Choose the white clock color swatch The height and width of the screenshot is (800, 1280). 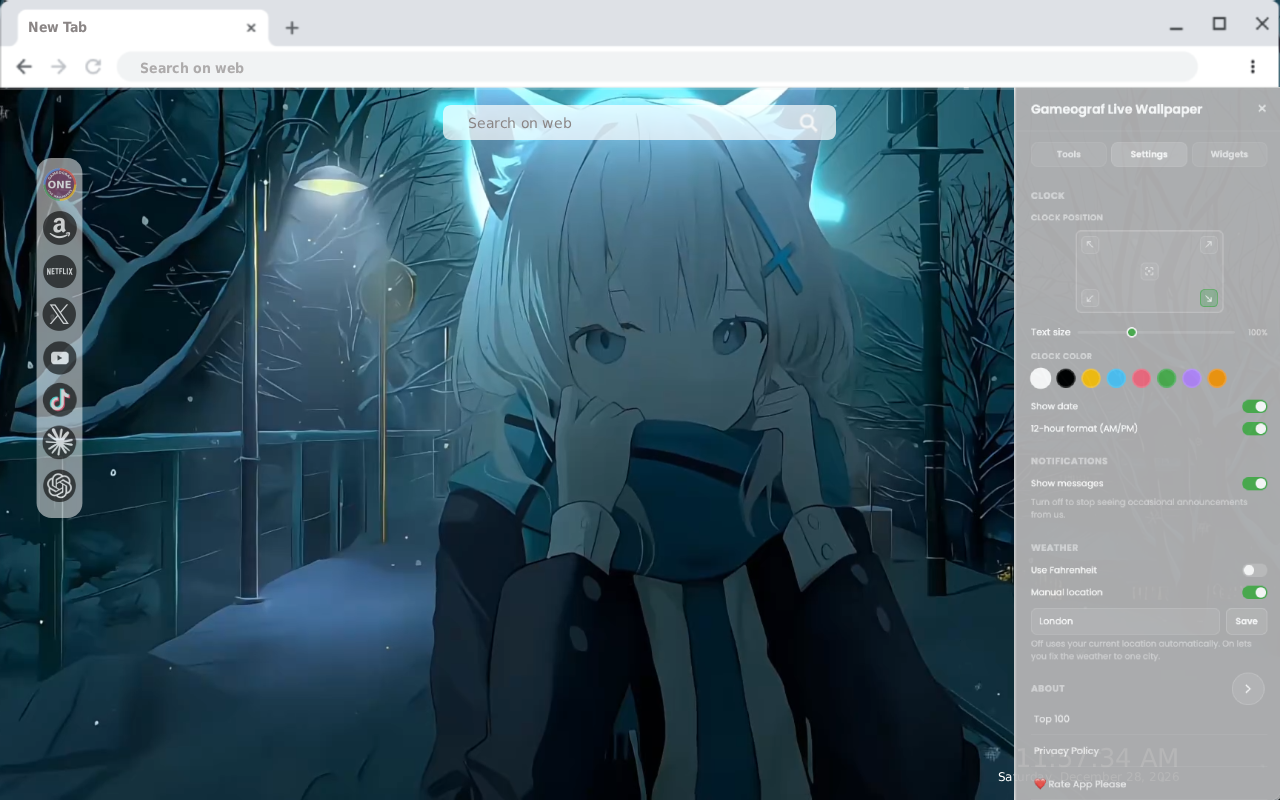click(x=1041, y=378)
